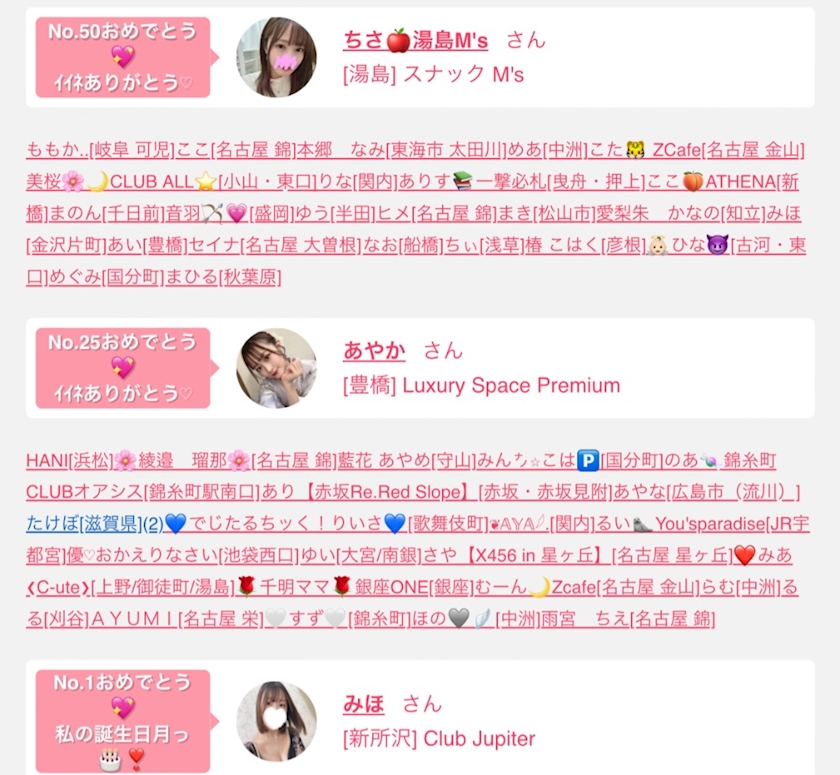Screen dimensions: 840x775
Task: Open the HANI[浜松] link
Action: click(70, 460)
